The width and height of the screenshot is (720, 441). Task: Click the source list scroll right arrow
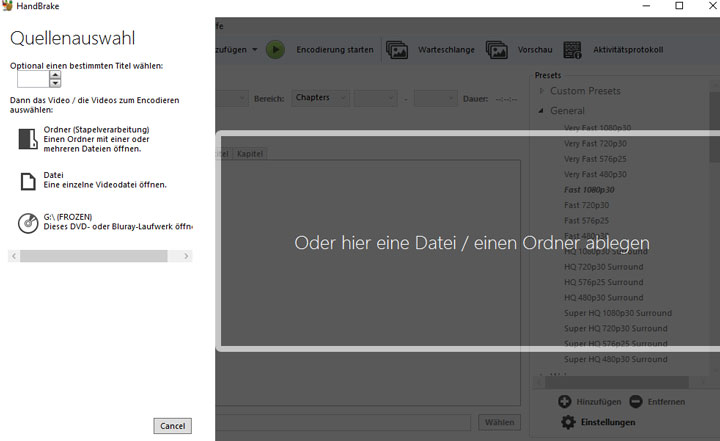point(186,256)
